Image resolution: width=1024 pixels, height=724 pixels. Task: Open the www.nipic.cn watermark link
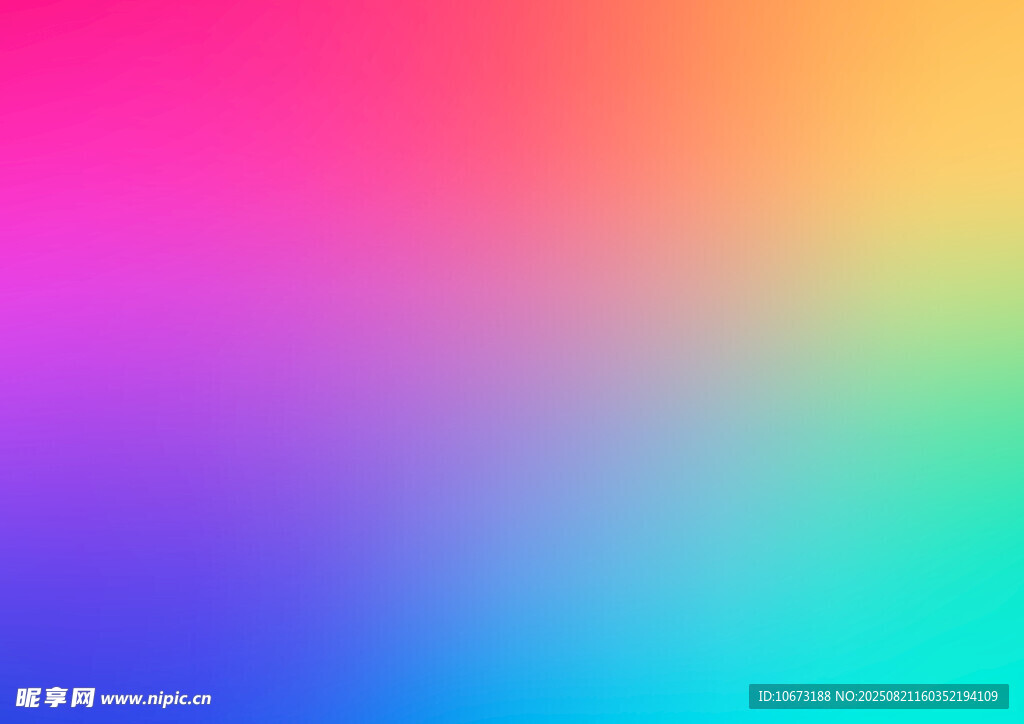pos(156,699)
